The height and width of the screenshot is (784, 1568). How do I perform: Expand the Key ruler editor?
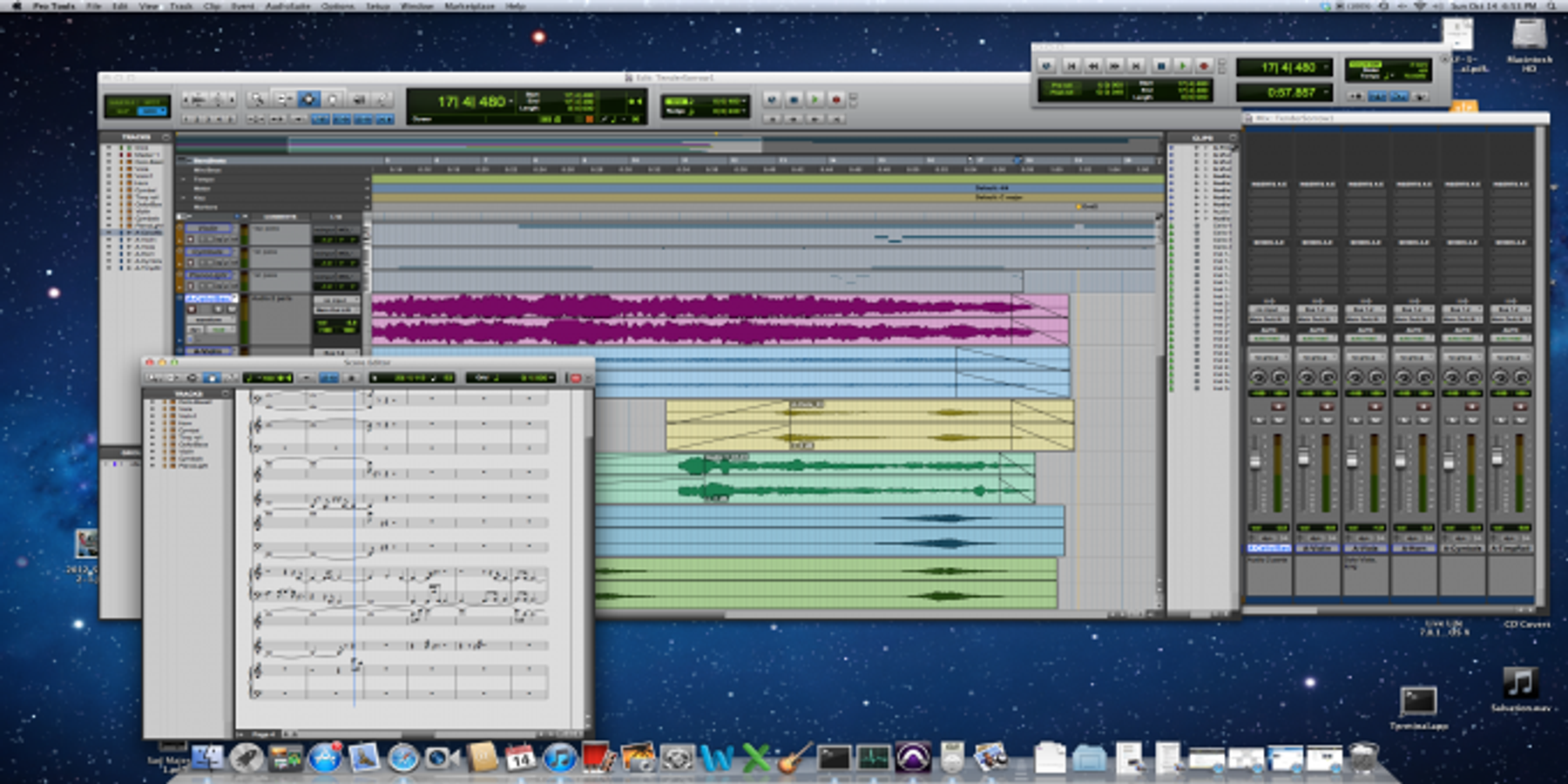[183, 198]
